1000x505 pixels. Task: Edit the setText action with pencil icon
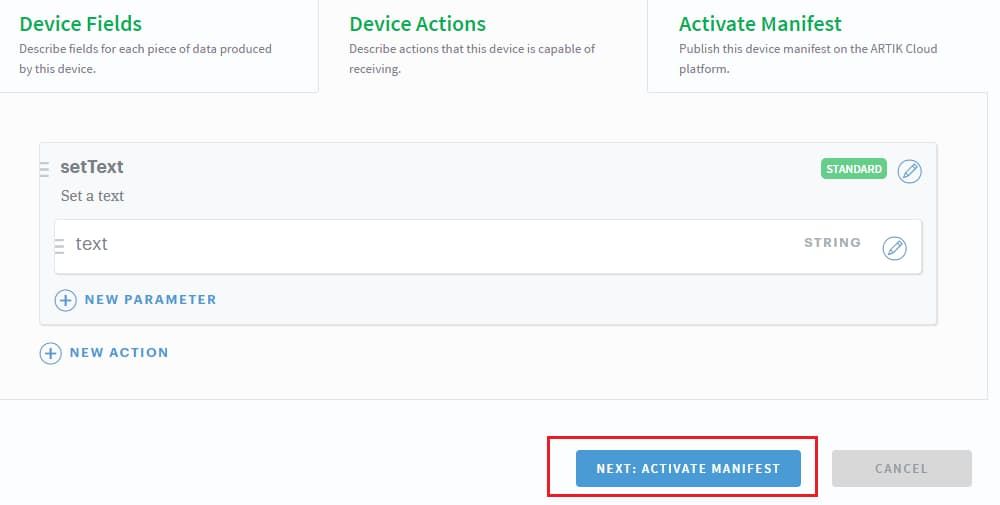pyautogui.click(x=909, y=171)
